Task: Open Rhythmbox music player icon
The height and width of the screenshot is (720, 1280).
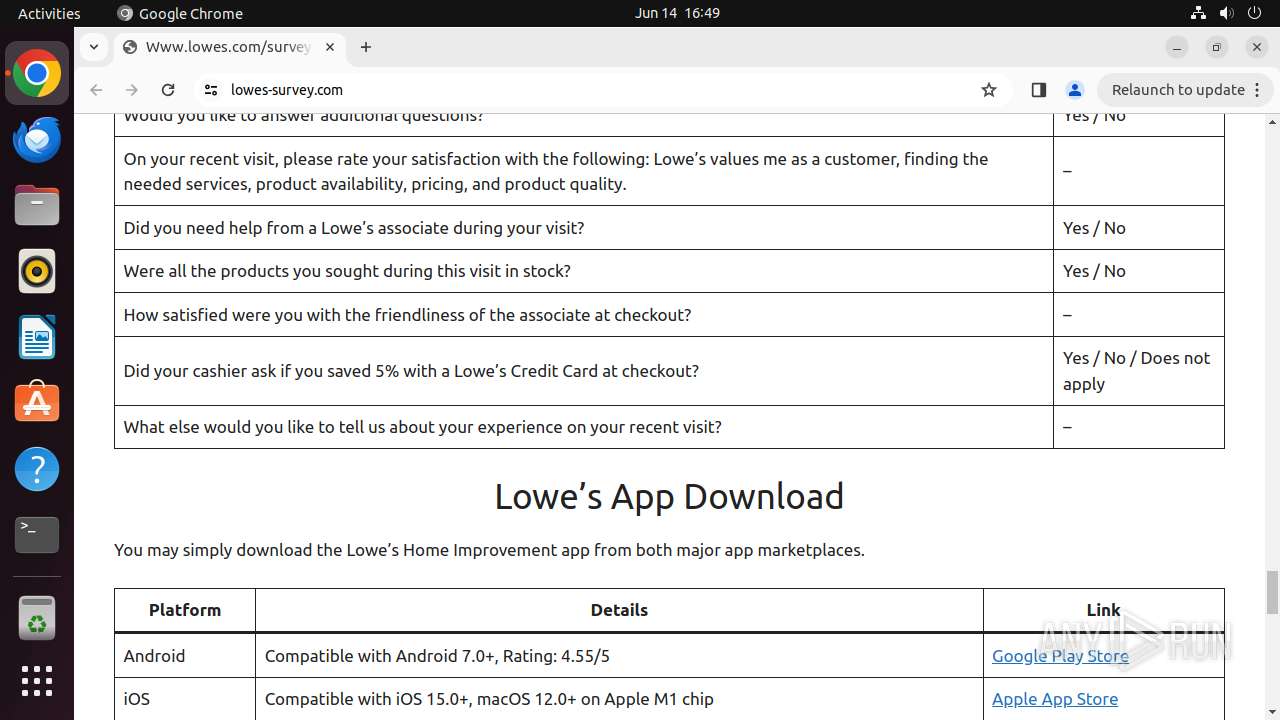Action: [37, 271]
